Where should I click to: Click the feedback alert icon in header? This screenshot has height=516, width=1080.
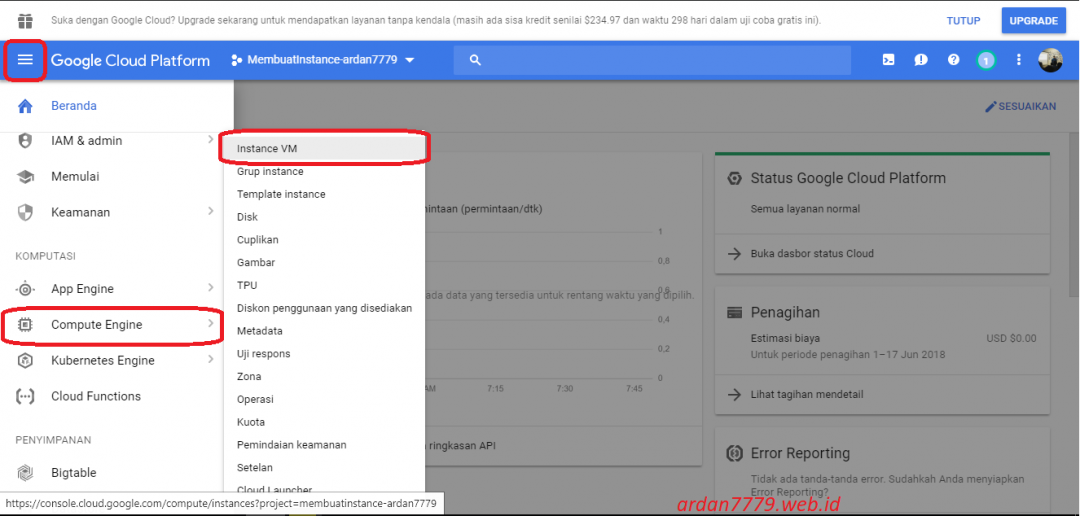click(x=920, y=60)
